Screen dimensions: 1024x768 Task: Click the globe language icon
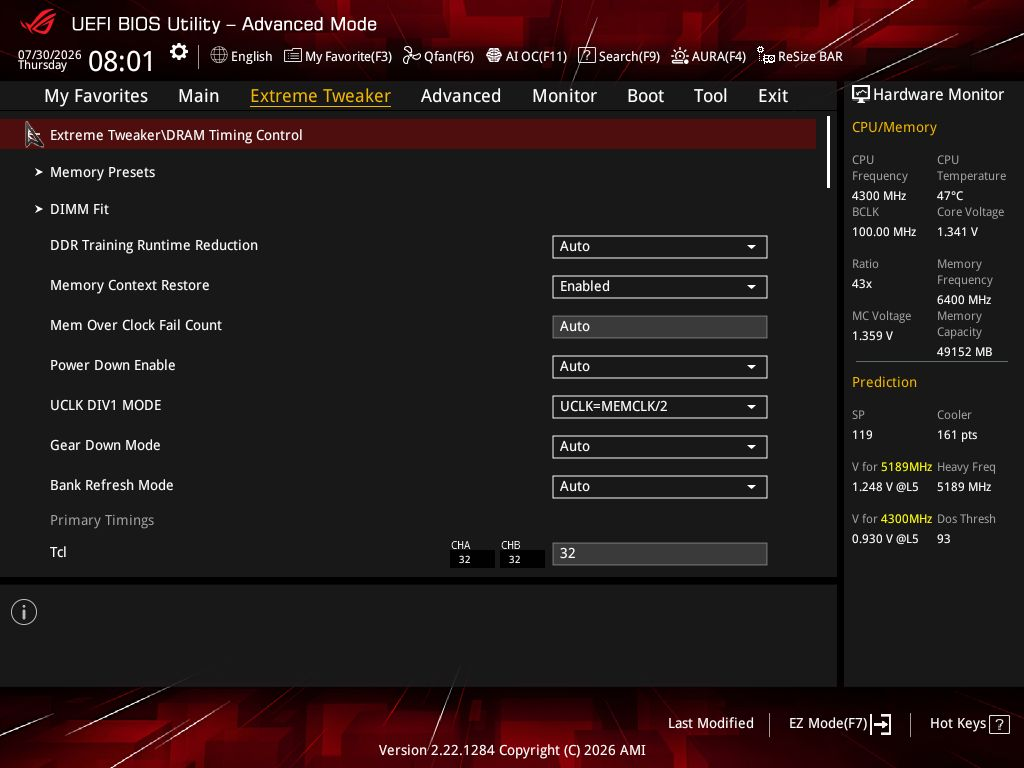coord(219,56)
